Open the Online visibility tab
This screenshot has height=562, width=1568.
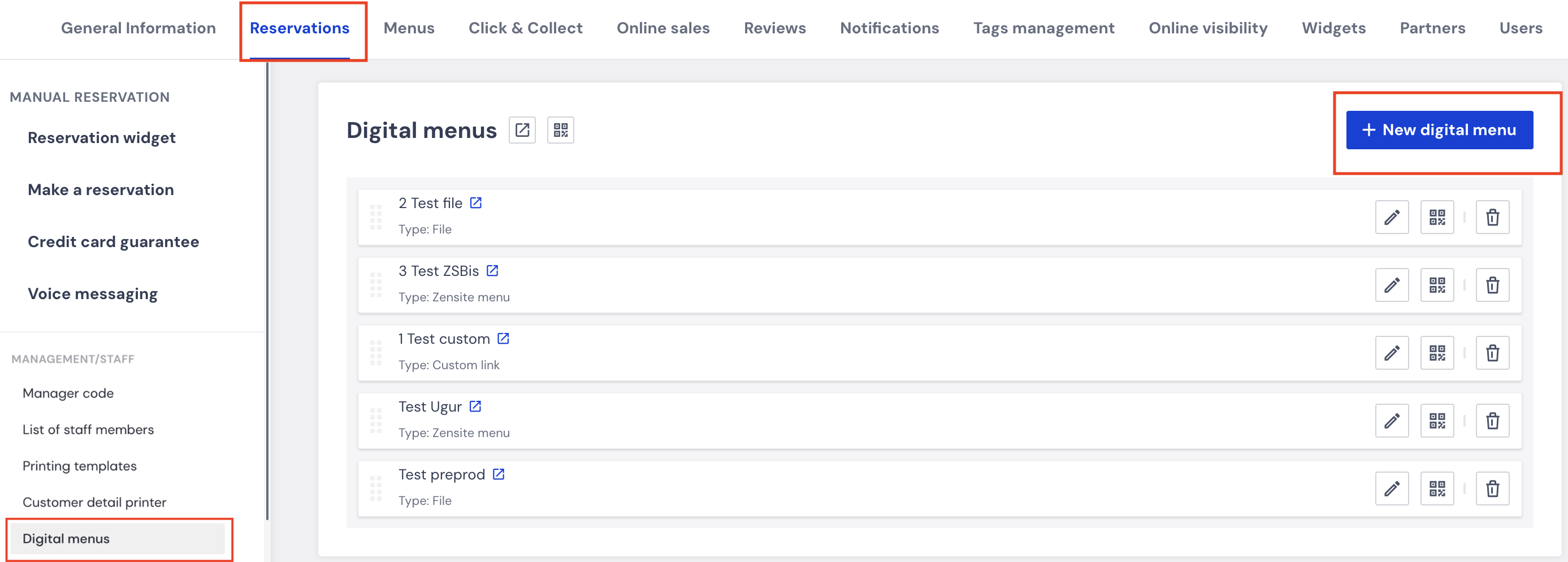1209,28
